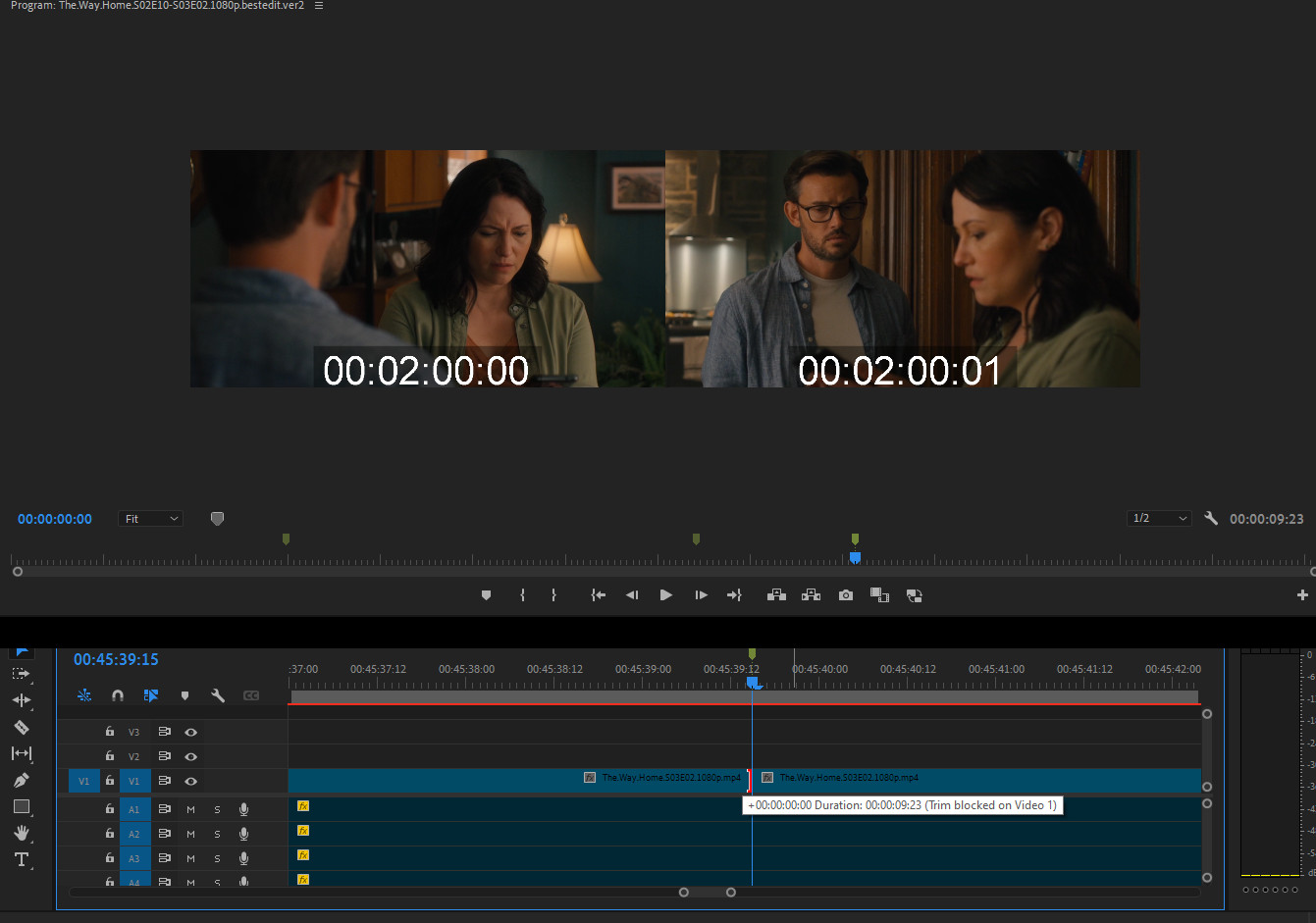
Task: Click the leftmost green marker on Program ruler
Action: pyautogui.click(x=286, y=538)
